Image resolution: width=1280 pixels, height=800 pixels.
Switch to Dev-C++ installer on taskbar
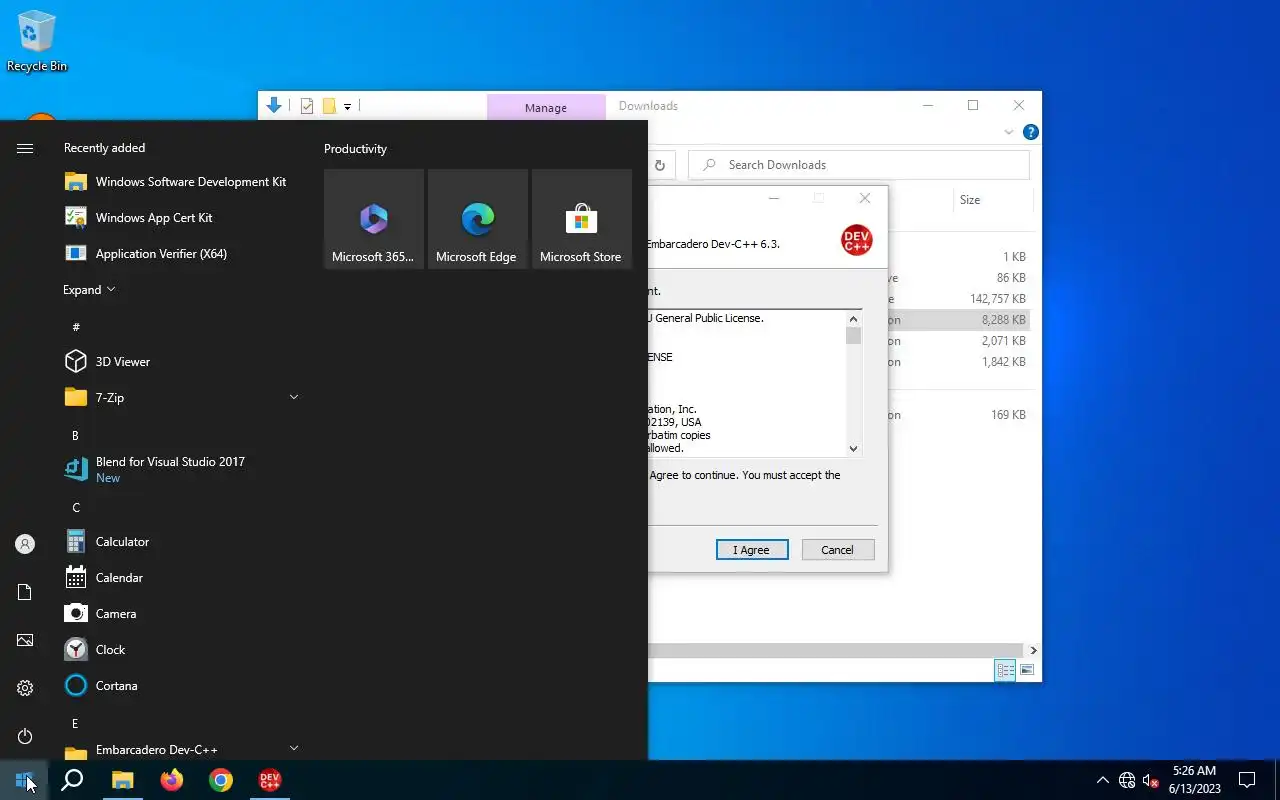click(x=269, y=780)
